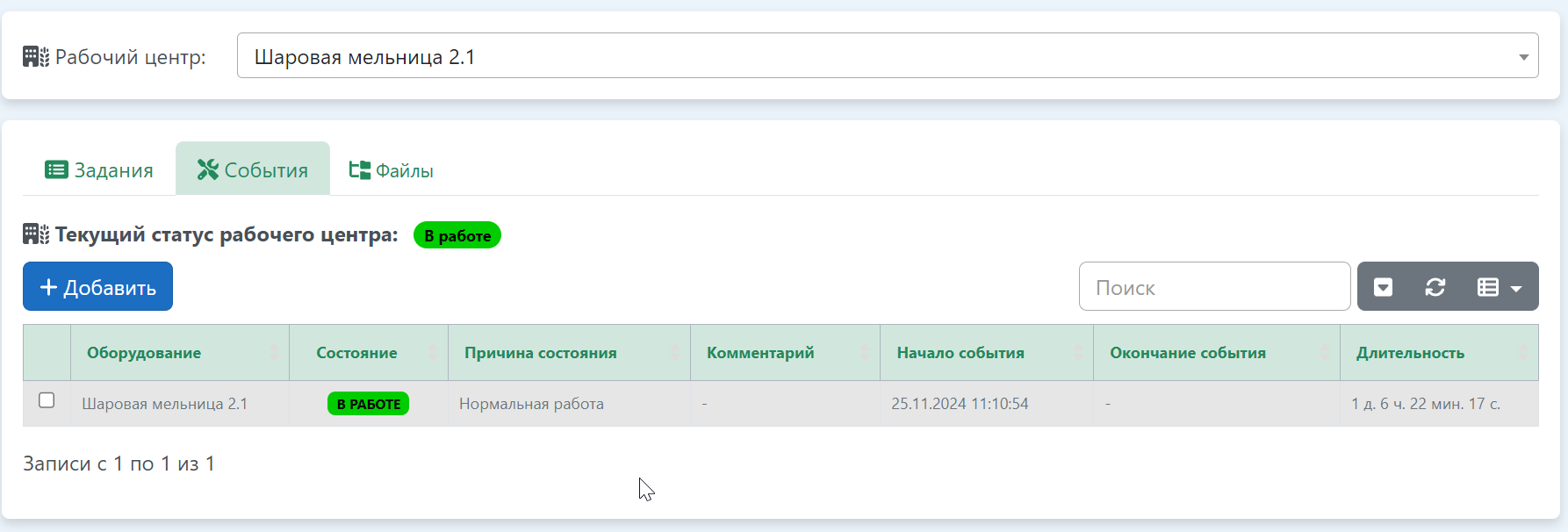Sort by Причина состояния column arrows

coord(674,353)
